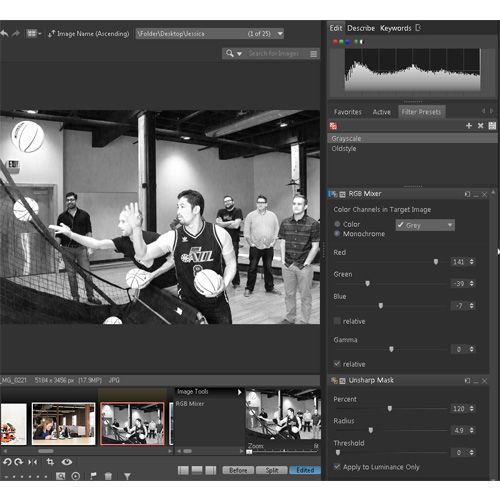Rotate image counterclockwise

(x=7, y=462)
